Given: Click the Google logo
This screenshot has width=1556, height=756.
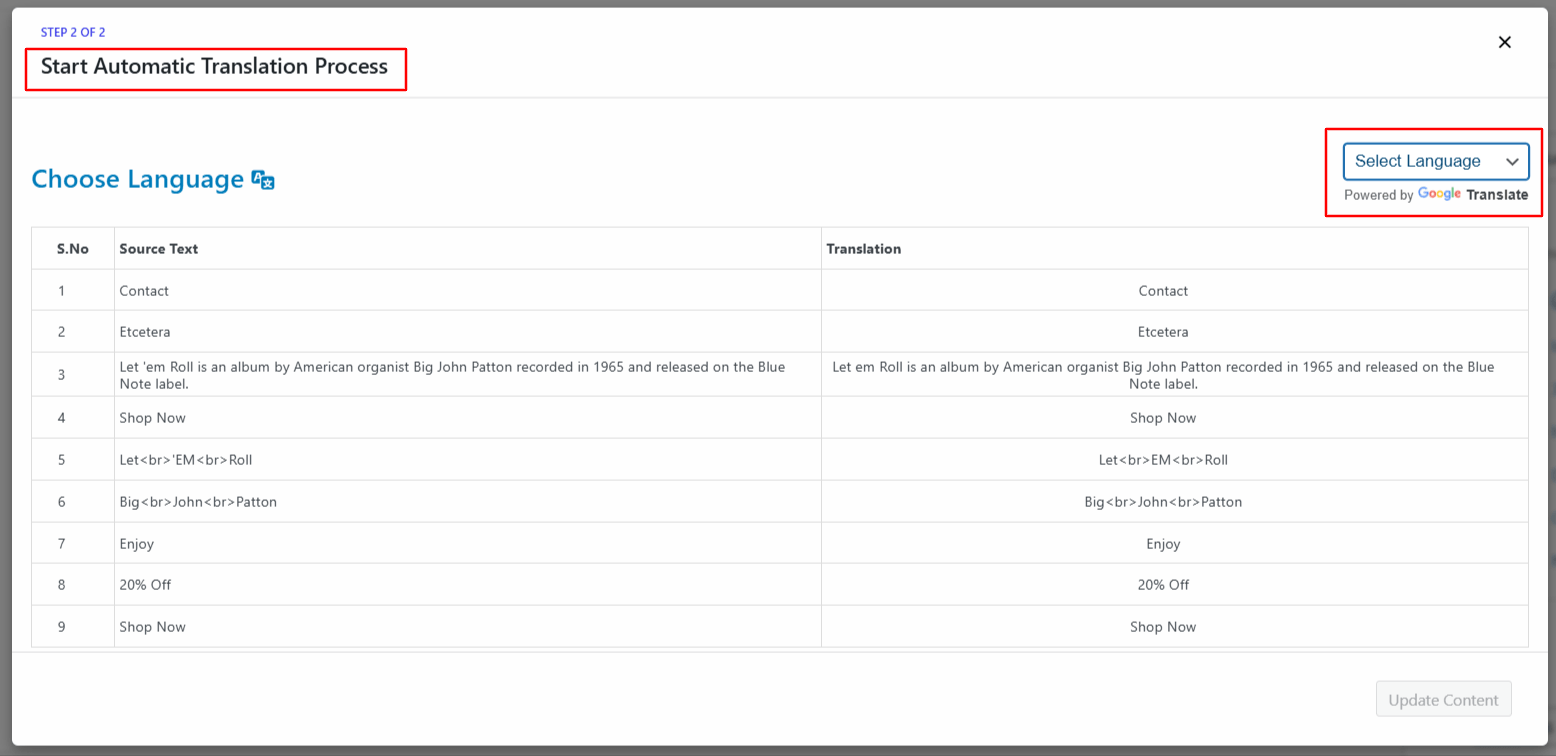Looking at the screenshot, I should [x=1439, y=194].
